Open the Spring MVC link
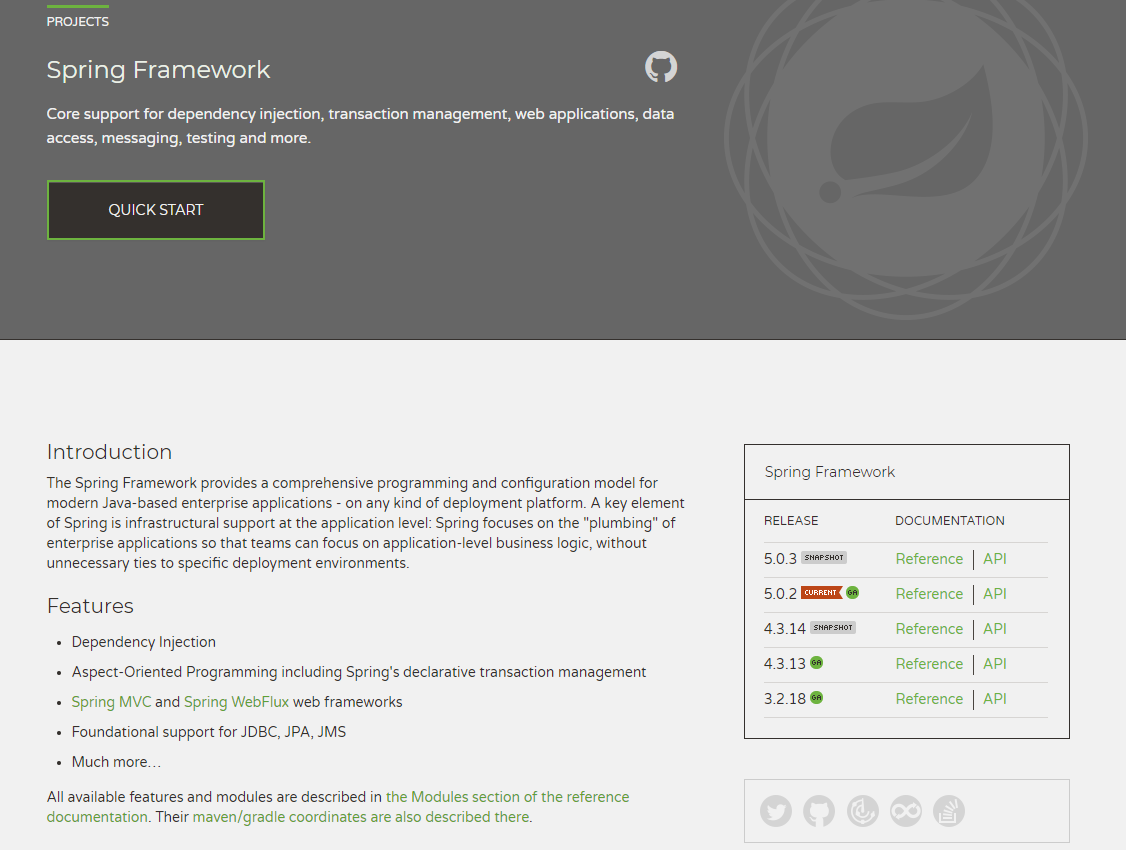 pyautogui.click(x=111, y=702)
